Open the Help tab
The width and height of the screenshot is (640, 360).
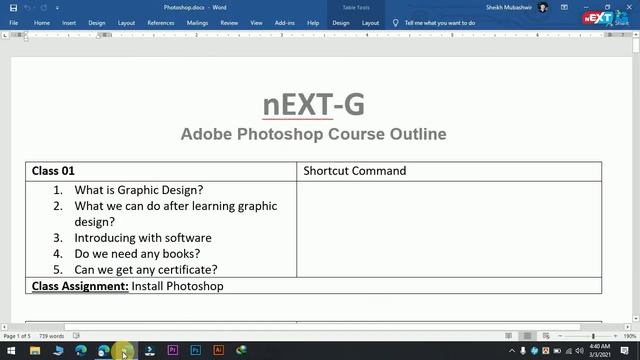point(313,23)
